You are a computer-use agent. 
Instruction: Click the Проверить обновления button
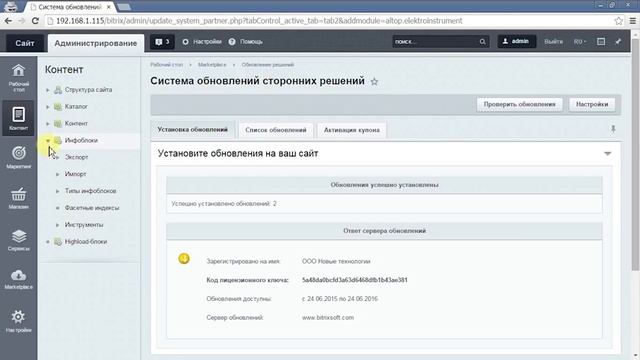tap(519, 104)
